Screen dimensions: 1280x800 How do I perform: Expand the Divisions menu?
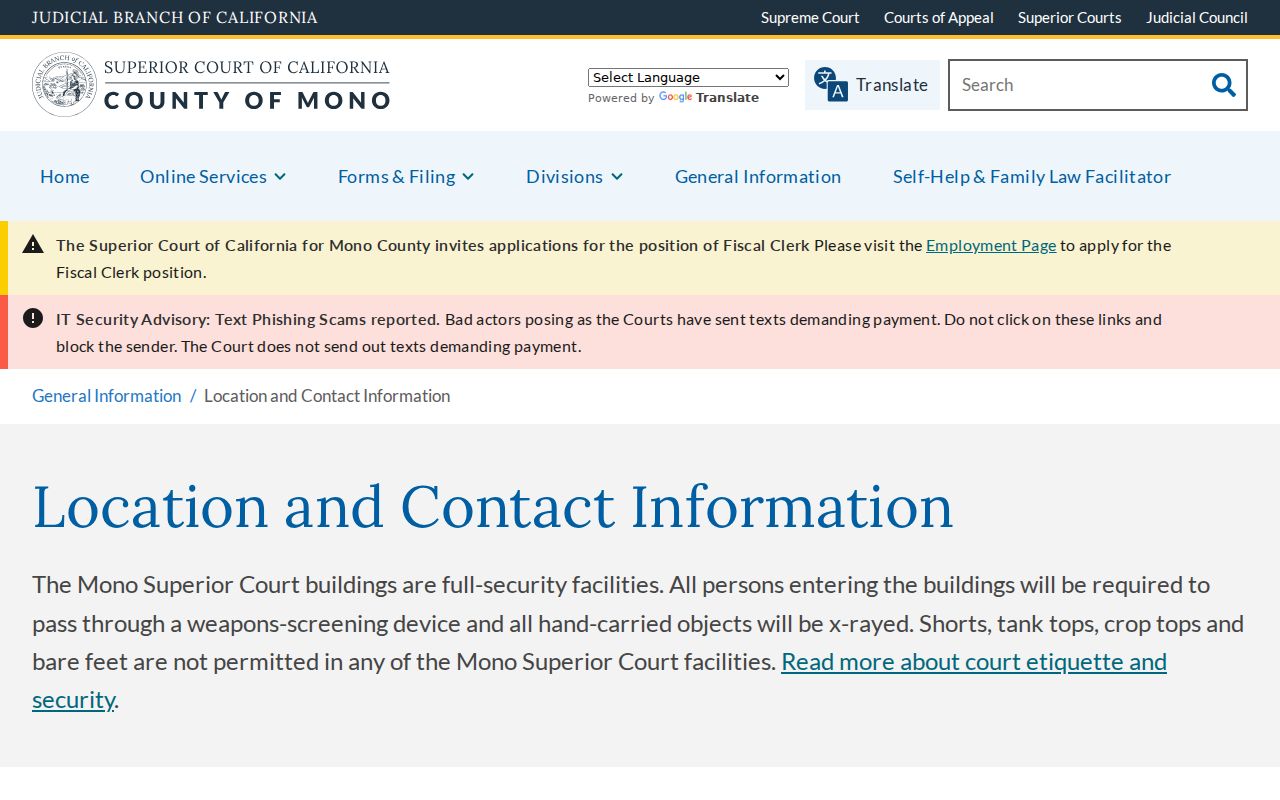575,176
